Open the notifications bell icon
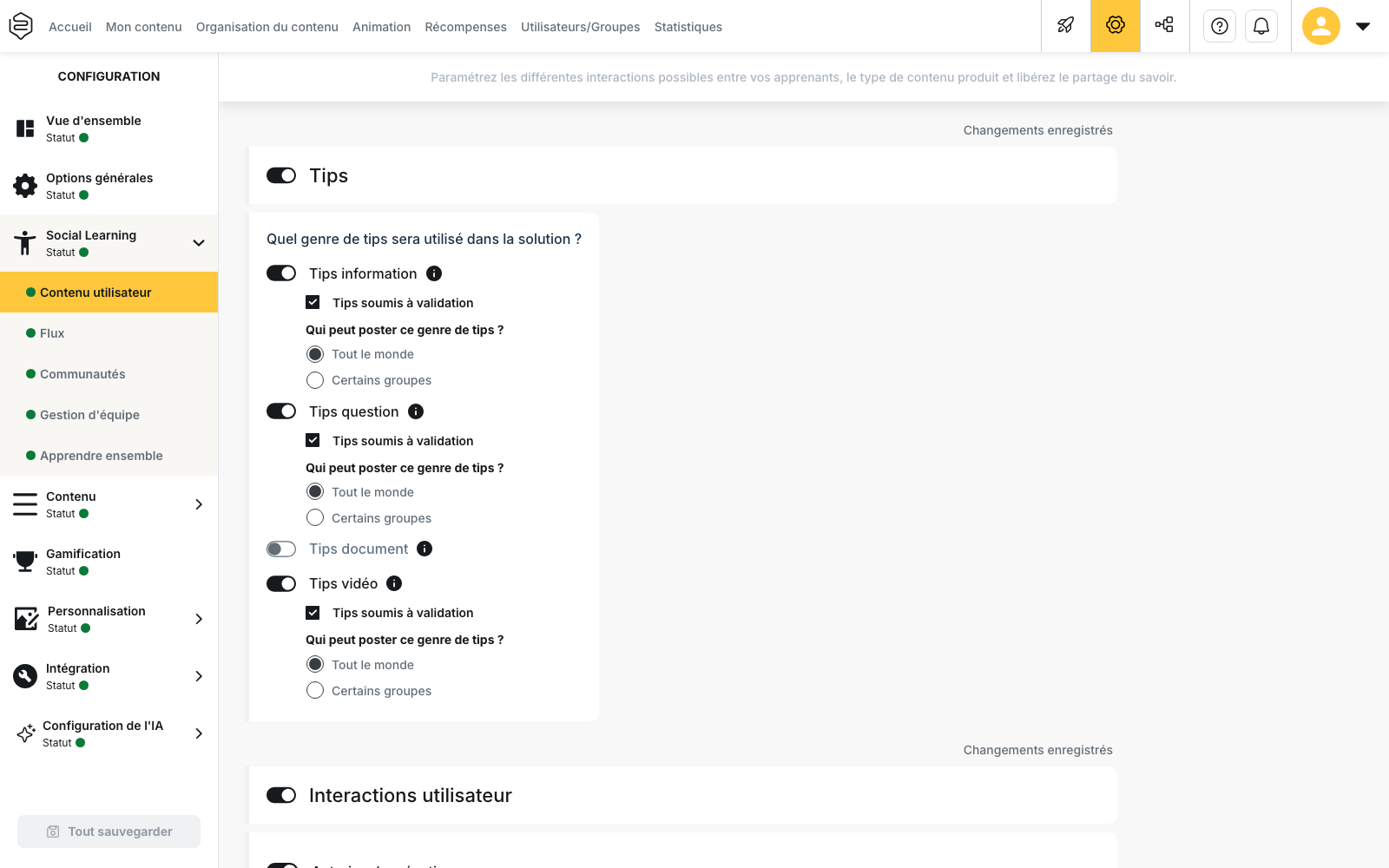 pos(1261,26)
